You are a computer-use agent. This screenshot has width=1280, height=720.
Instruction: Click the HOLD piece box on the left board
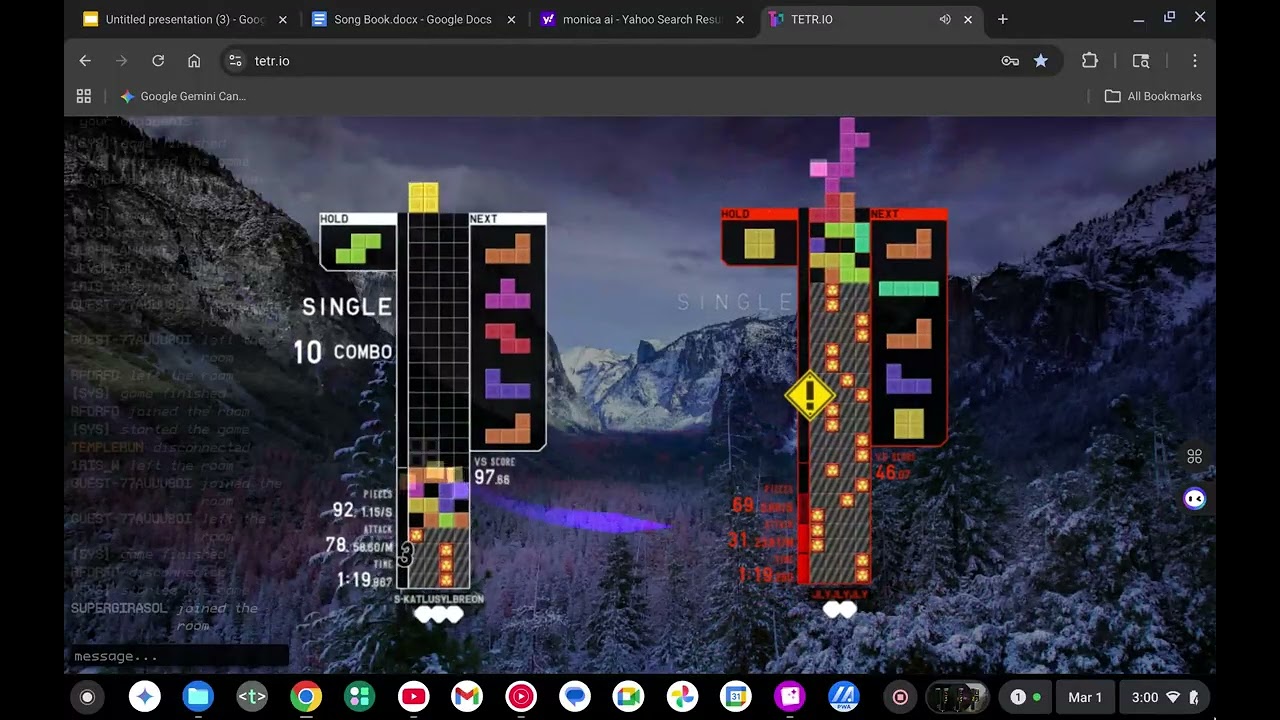[x=358, y=241]
